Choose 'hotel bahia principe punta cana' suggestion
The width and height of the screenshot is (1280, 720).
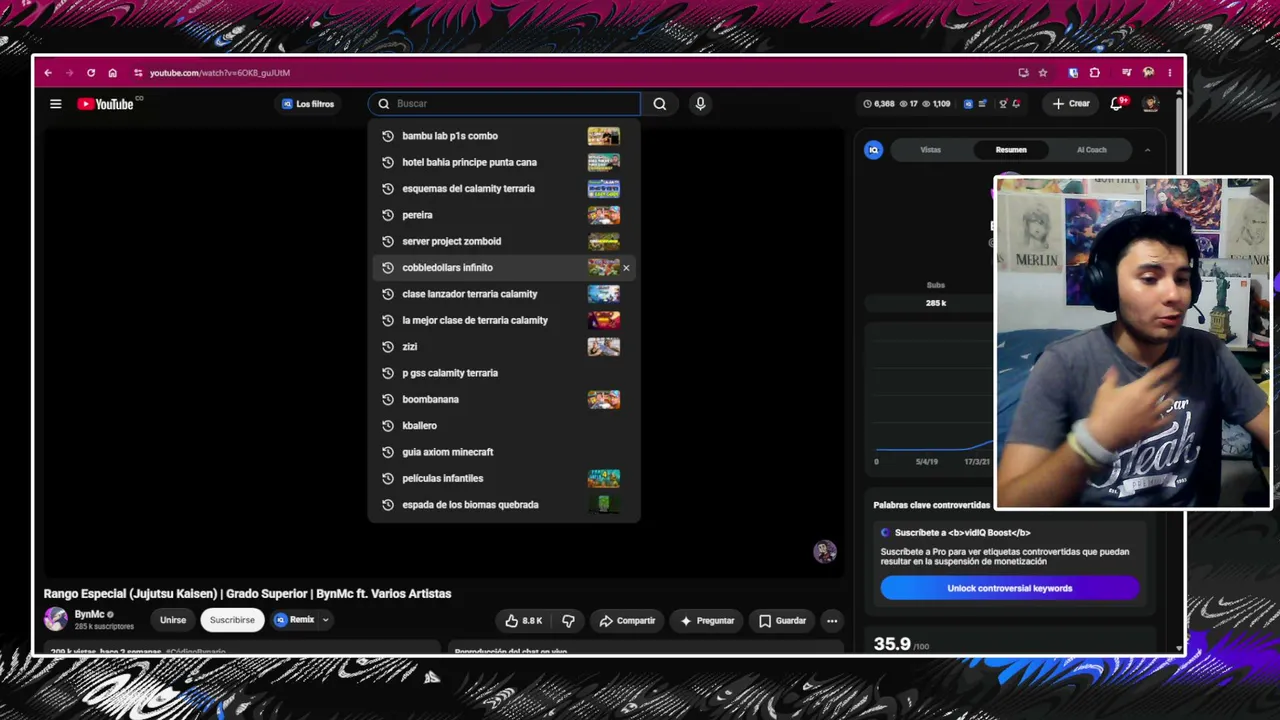point(504,162)
